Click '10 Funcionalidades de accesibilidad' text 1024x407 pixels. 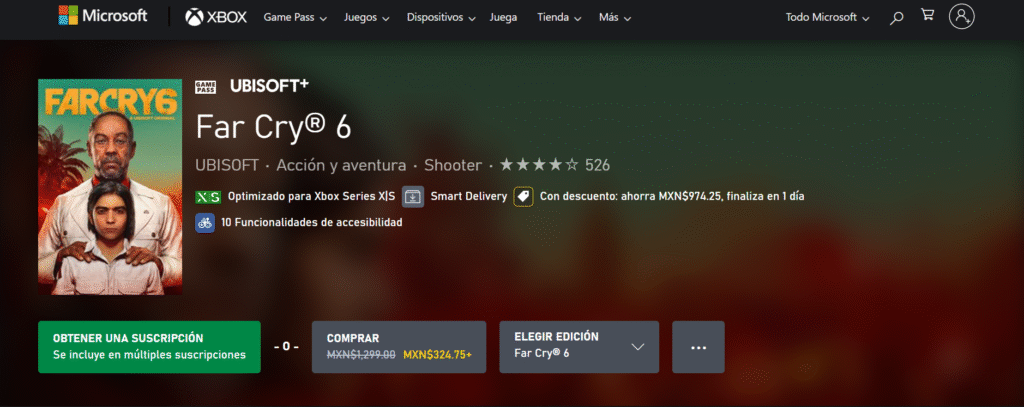[312, 223]
